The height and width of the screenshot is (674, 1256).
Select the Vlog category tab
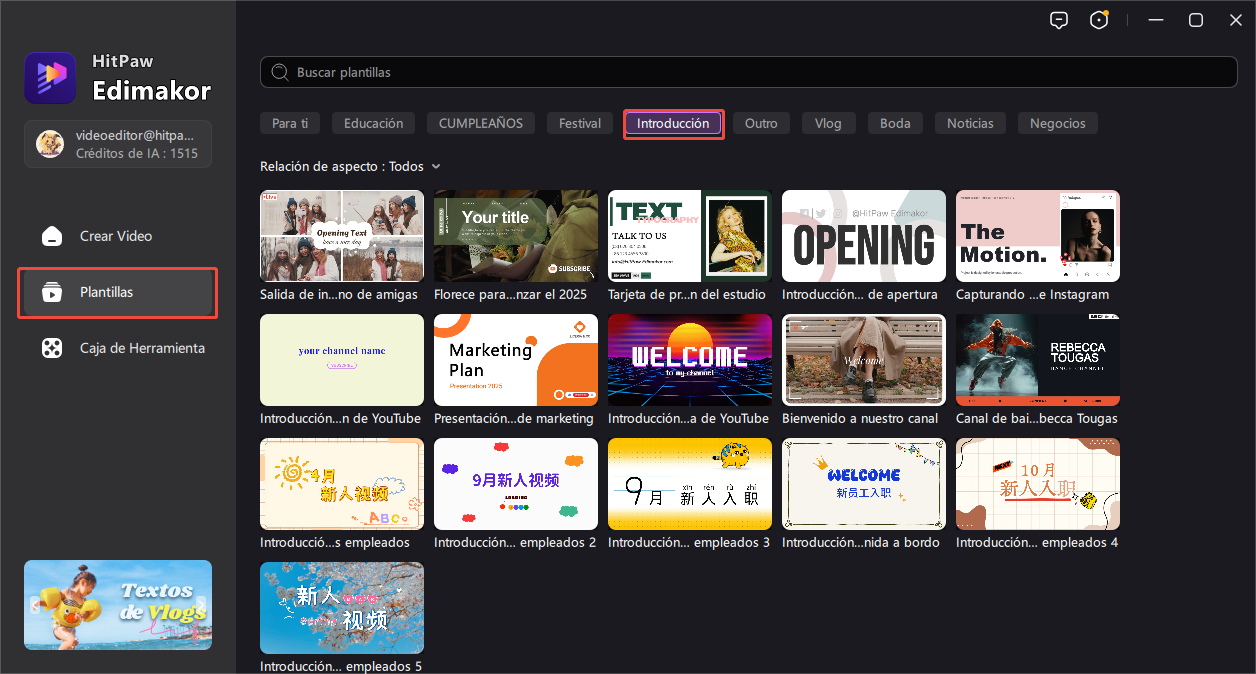[828, 124]
